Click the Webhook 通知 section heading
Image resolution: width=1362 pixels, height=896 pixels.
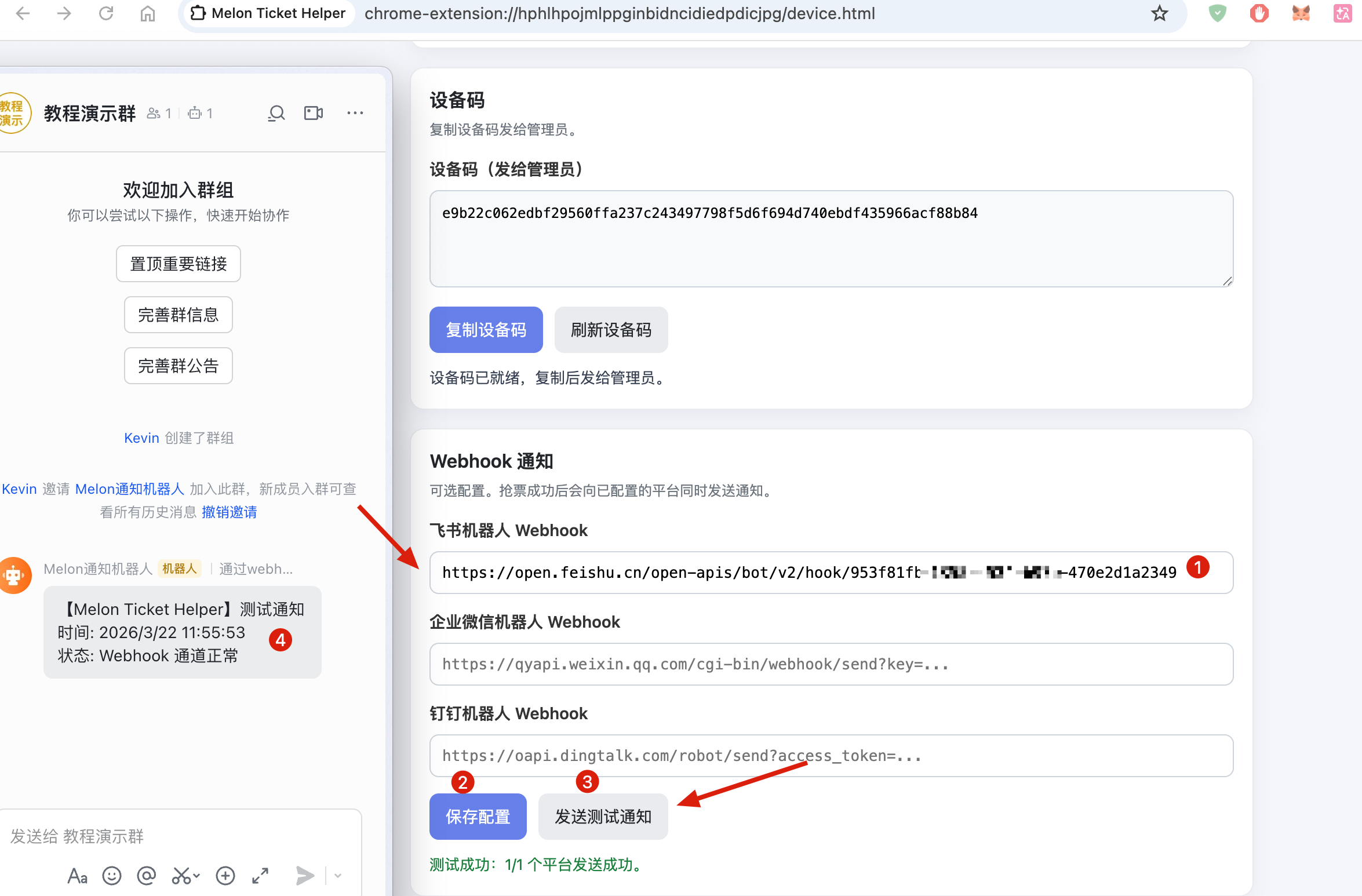point(491,461)
